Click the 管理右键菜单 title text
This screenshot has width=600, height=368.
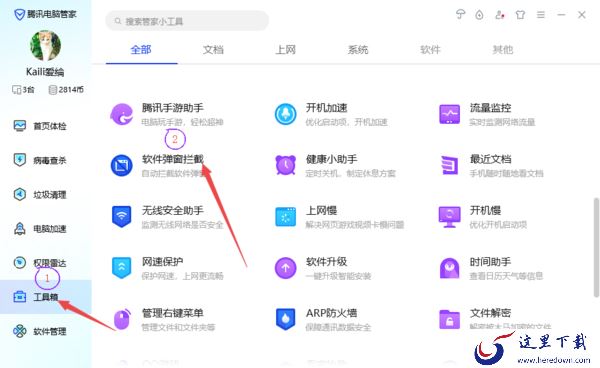point(173,313)
